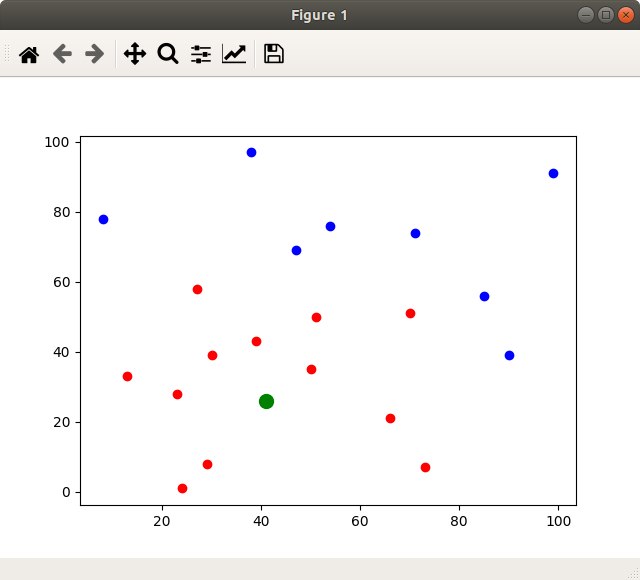Activate the Pan axes tool

click(x=135, y=54)
